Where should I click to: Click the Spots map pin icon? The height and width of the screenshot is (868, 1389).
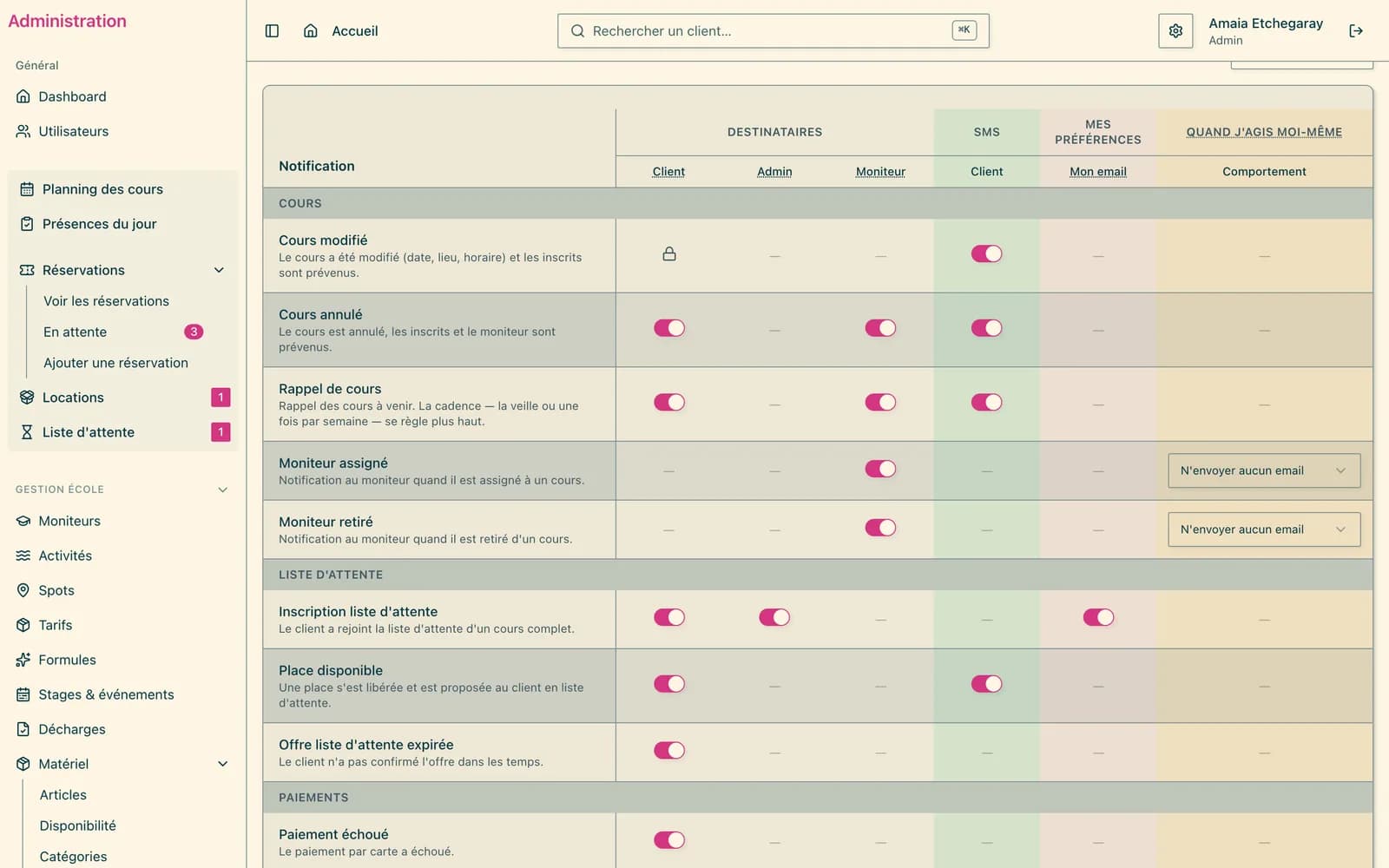(23, 590)
